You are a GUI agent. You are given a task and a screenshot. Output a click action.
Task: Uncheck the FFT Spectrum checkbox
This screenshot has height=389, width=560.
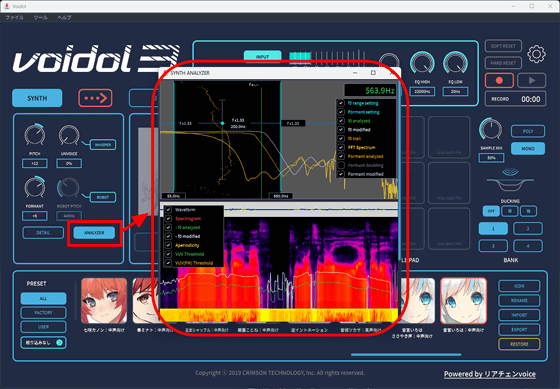341,148
